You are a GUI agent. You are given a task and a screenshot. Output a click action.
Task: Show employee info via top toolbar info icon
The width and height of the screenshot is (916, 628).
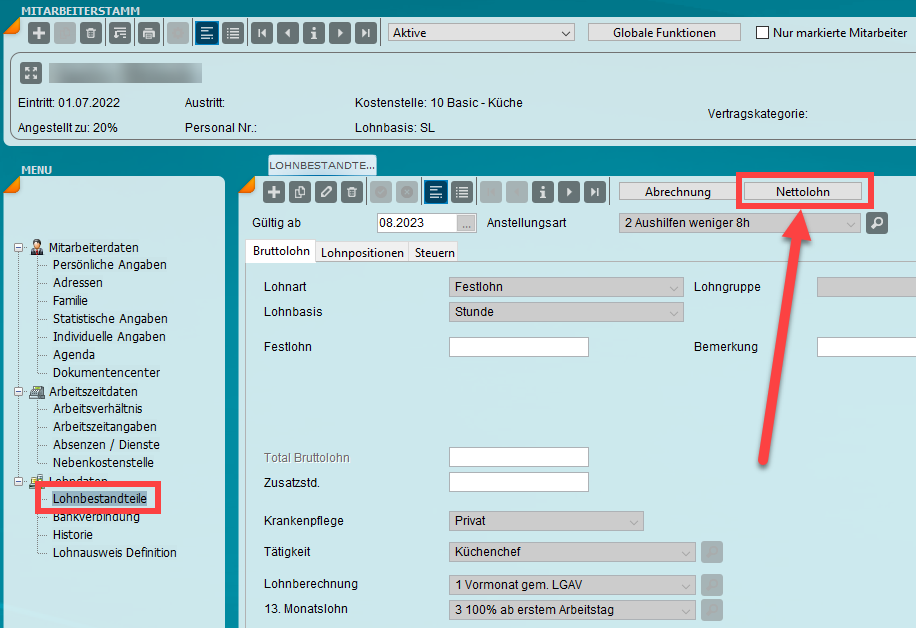click(314, 33)
